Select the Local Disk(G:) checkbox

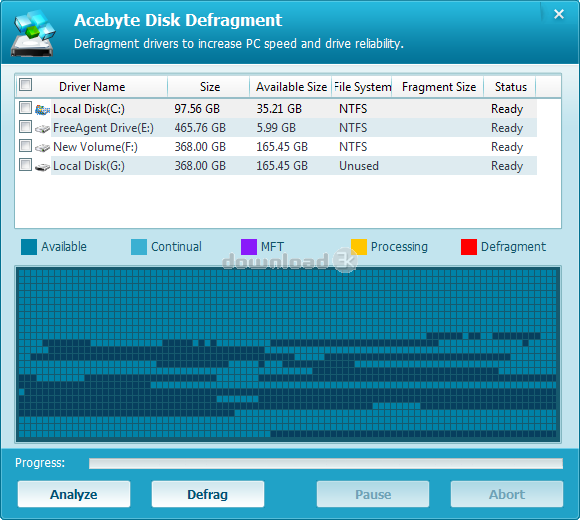(26, 165)
